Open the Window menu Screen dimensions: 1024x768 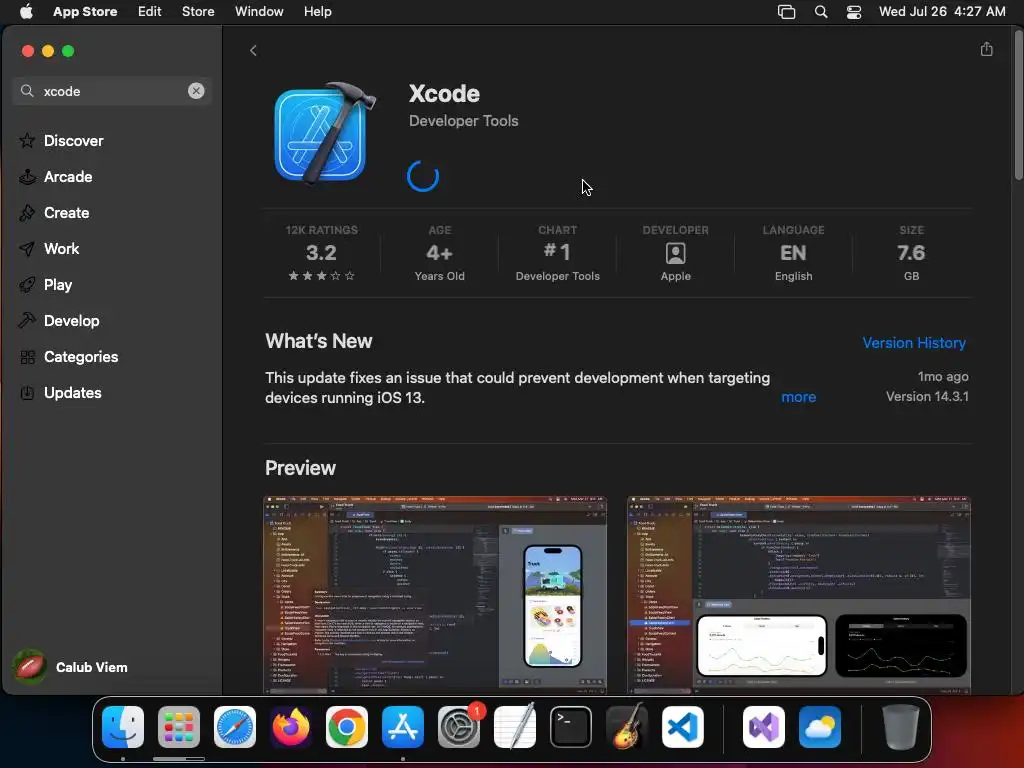click(259, 11)
